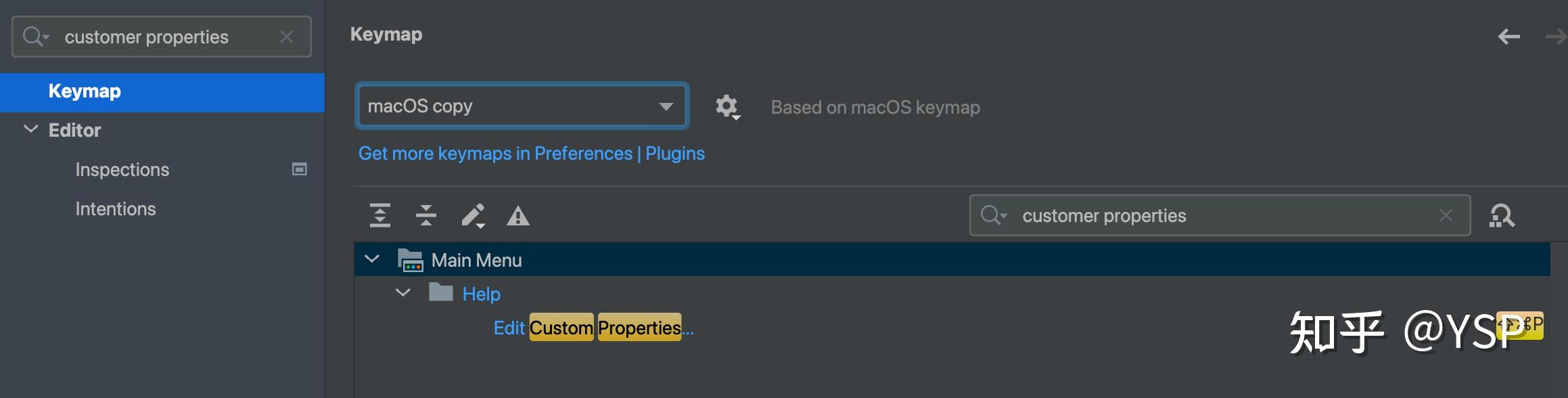Click the Edit Shortcut pencil icon
This screenshot has height=398, width=1568.
[x=473, y=215]
